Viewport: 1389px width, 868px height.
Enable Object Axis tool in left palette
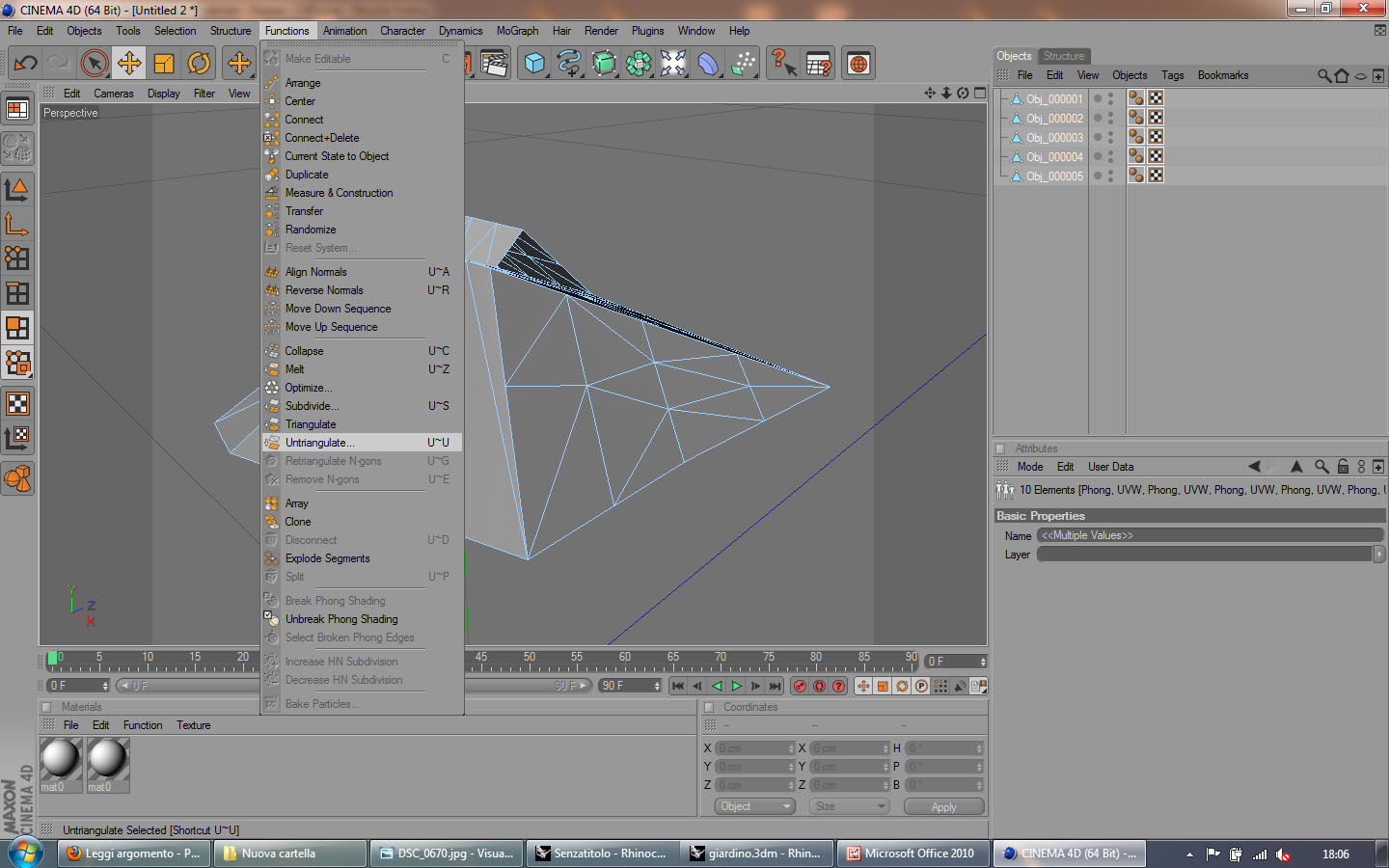(x=17, y=225)
